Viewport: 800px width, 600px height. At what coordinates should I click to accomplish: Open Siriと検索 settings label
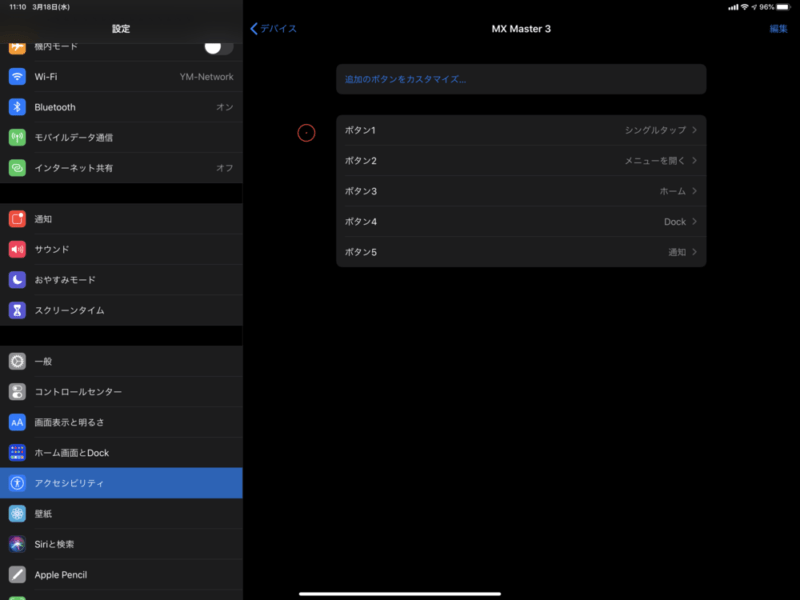click(54, 544)
